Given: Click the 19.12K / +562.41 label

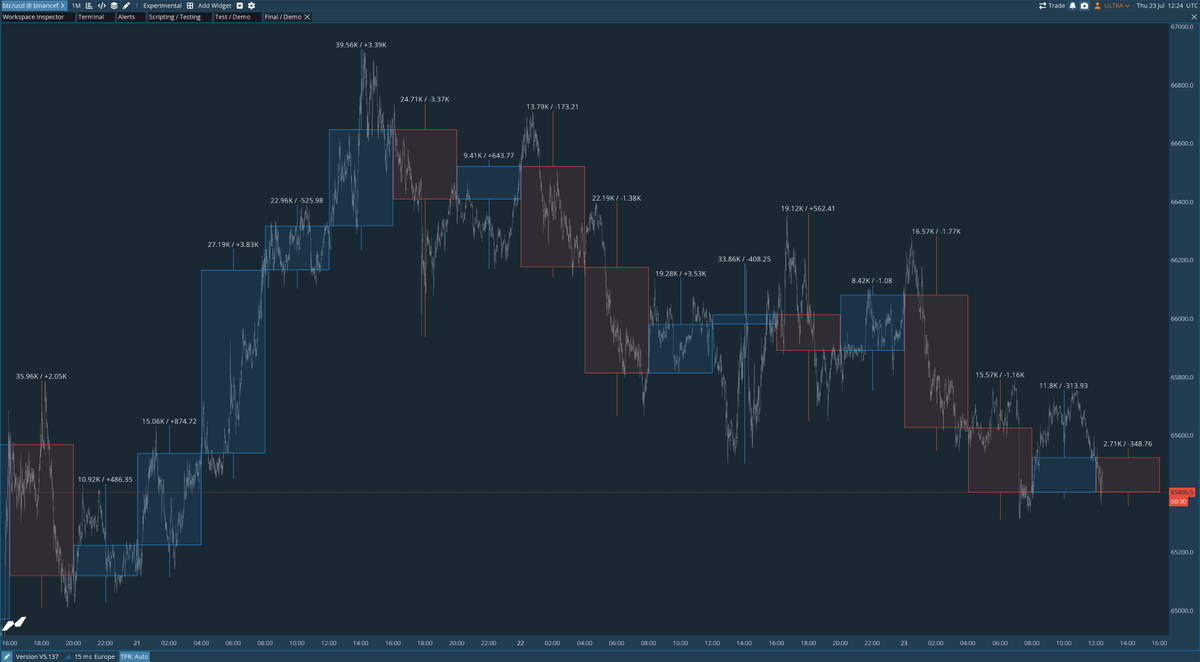Looking at the screenshot, I should 808,208.
